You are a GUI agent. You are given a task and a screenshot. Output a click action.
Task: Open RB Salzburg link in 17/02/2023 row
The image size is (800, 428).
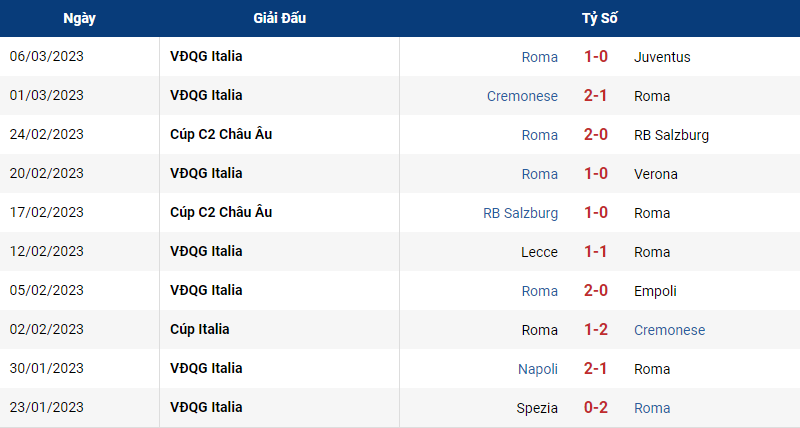[x=520, y=213]
